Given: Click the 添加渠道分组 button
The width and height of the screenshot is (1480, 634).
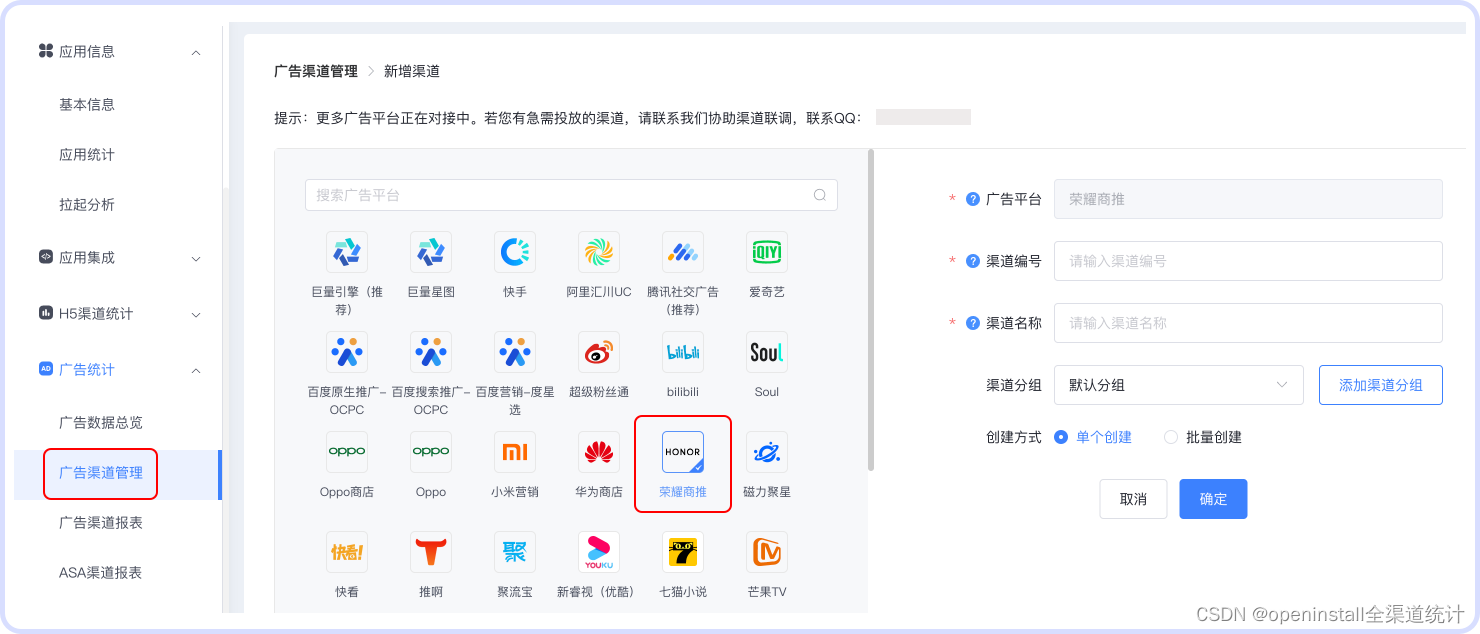Looking at the screenshot, I should pos(1381,385).
